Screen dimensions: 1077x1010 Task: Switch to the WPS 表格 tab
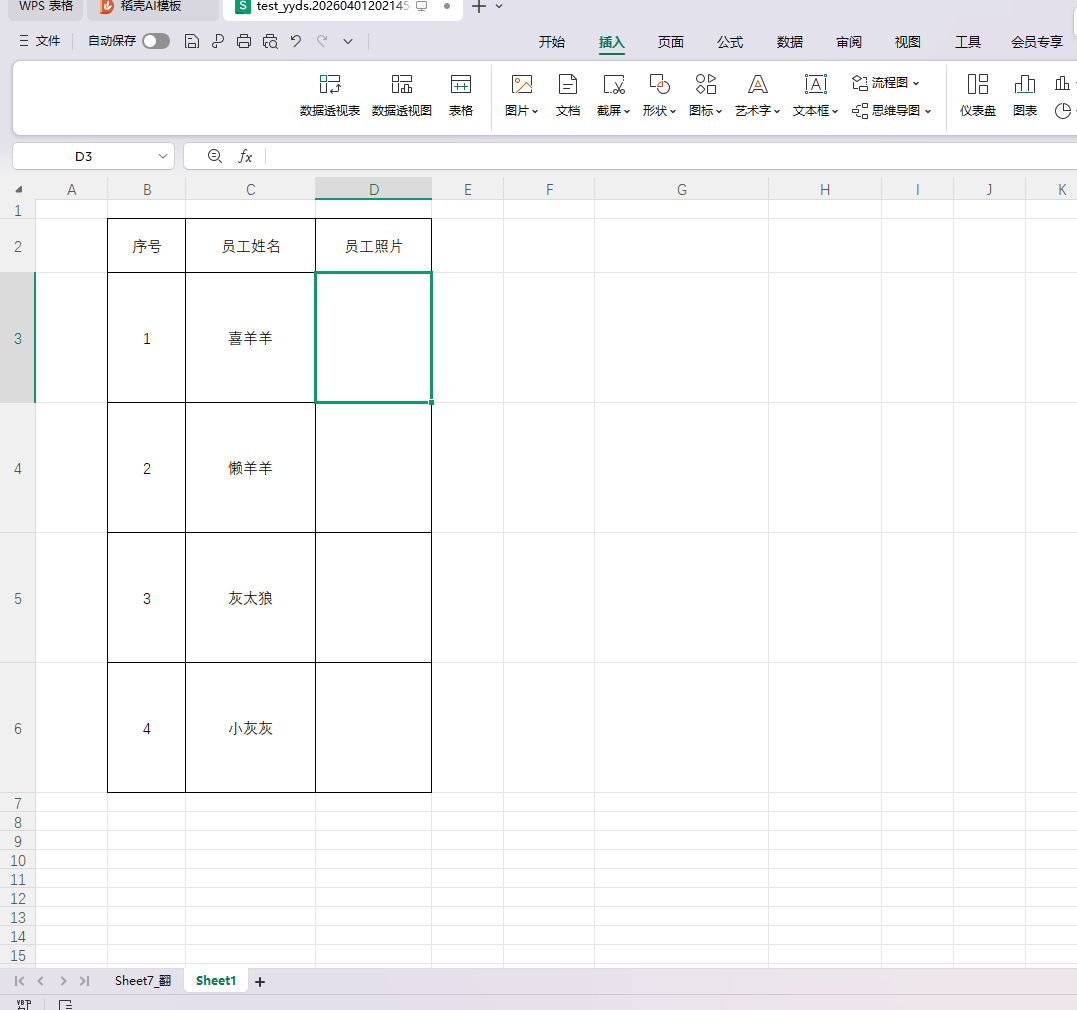click(x=45, y=7)
